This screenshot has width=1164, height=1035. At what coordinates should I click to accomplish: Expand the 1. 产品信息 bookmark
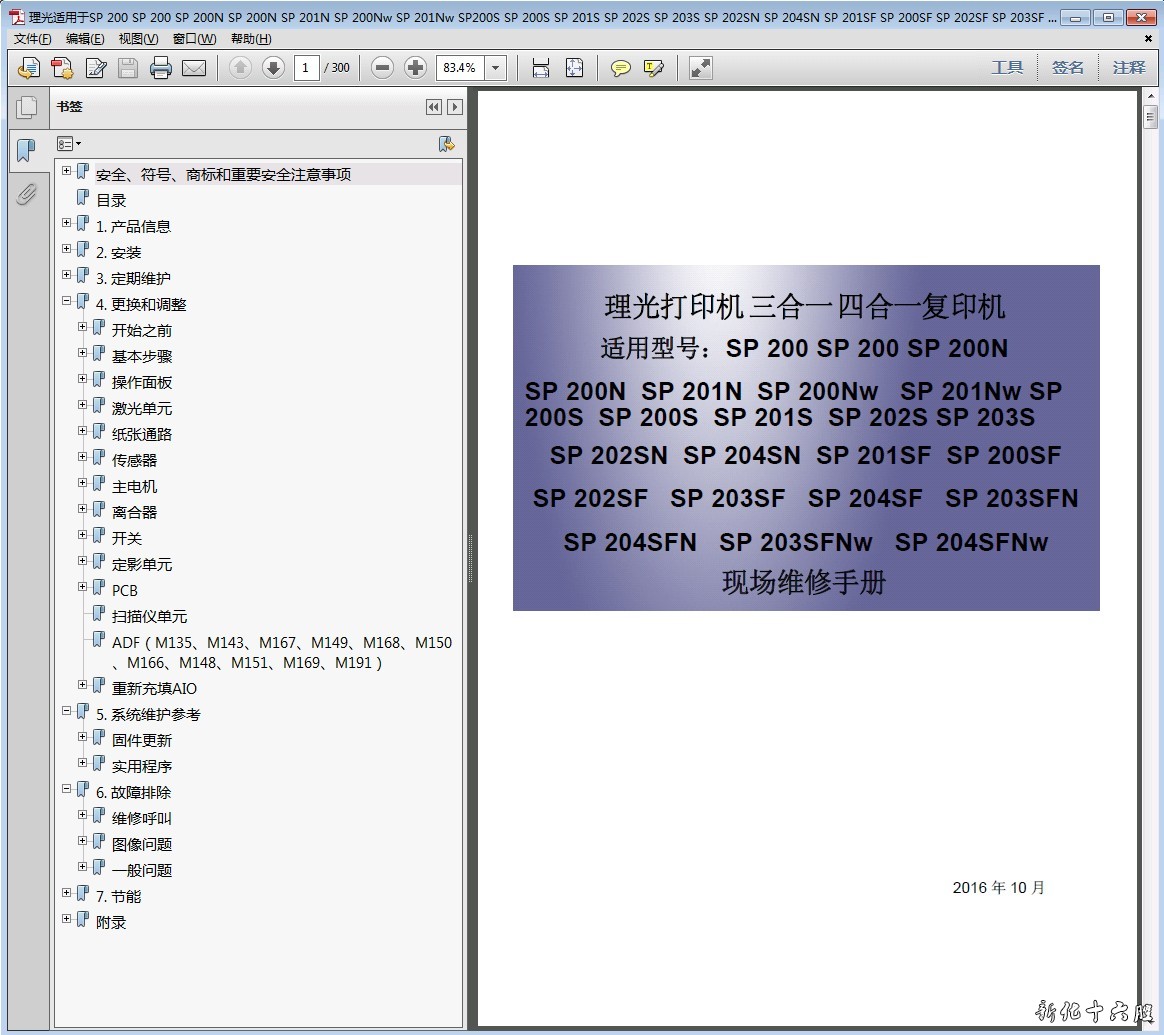point(67,222)
